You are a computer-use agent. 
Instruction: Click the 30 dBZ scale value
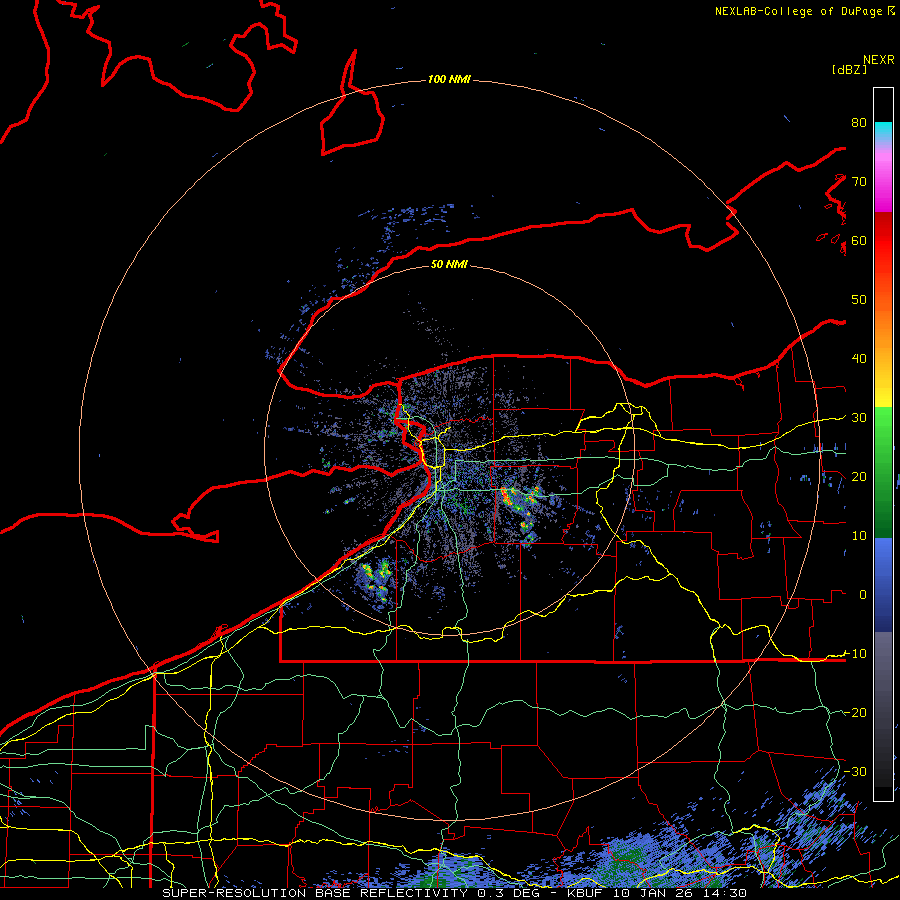coord(859,418)
